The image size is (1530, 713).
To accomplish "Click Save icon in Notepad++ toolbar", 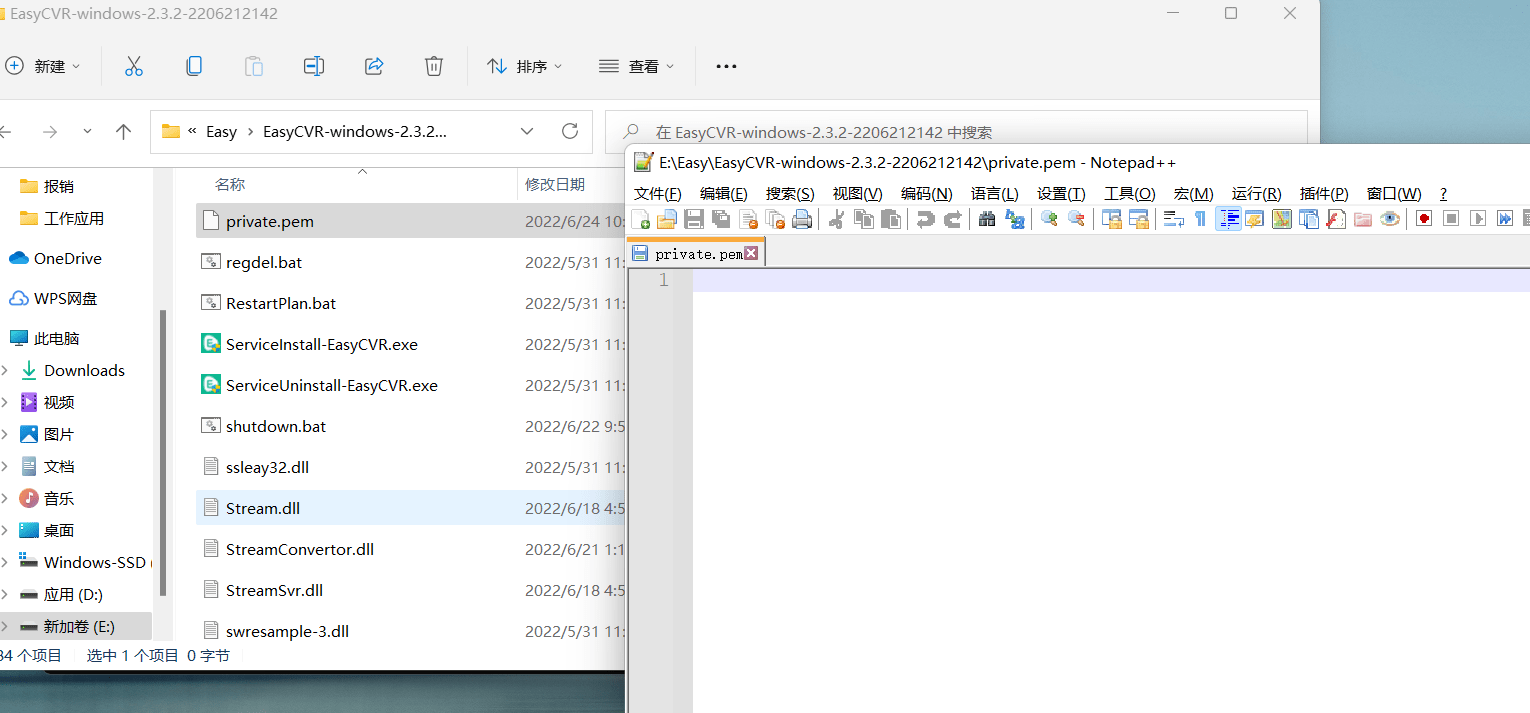I will (x=694, y=219).
